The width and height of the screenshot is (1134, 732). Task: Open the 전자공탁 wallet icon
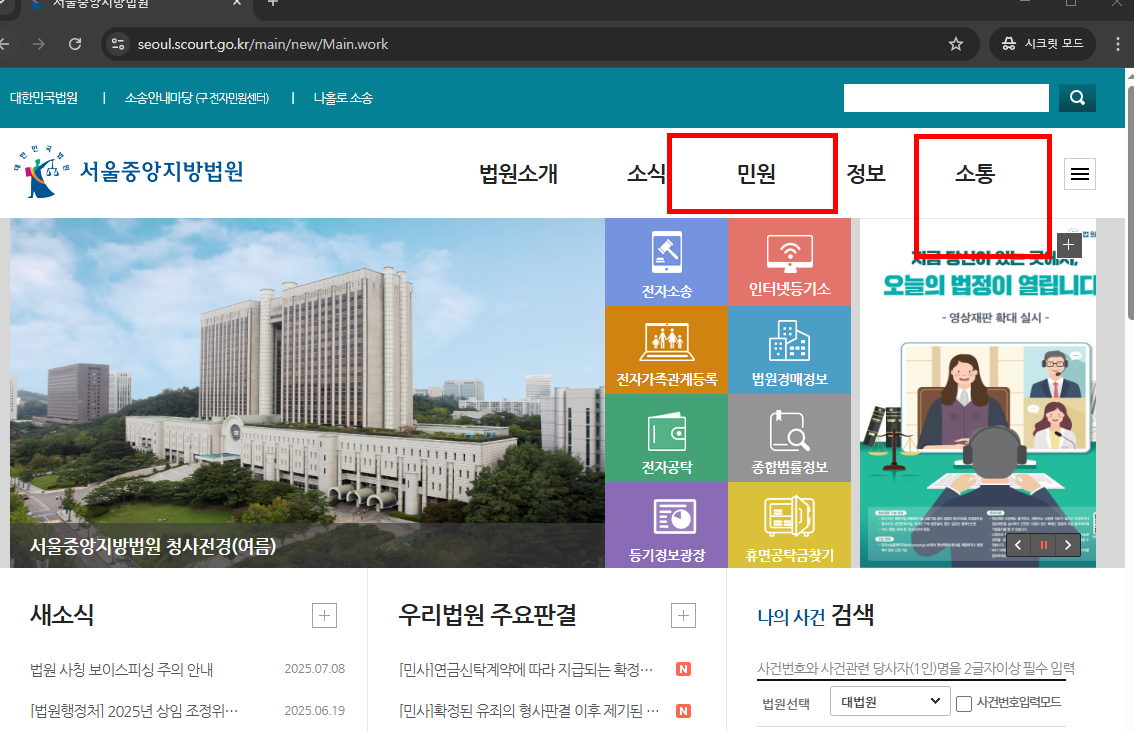pyautogui.click(x=666, y=438)
